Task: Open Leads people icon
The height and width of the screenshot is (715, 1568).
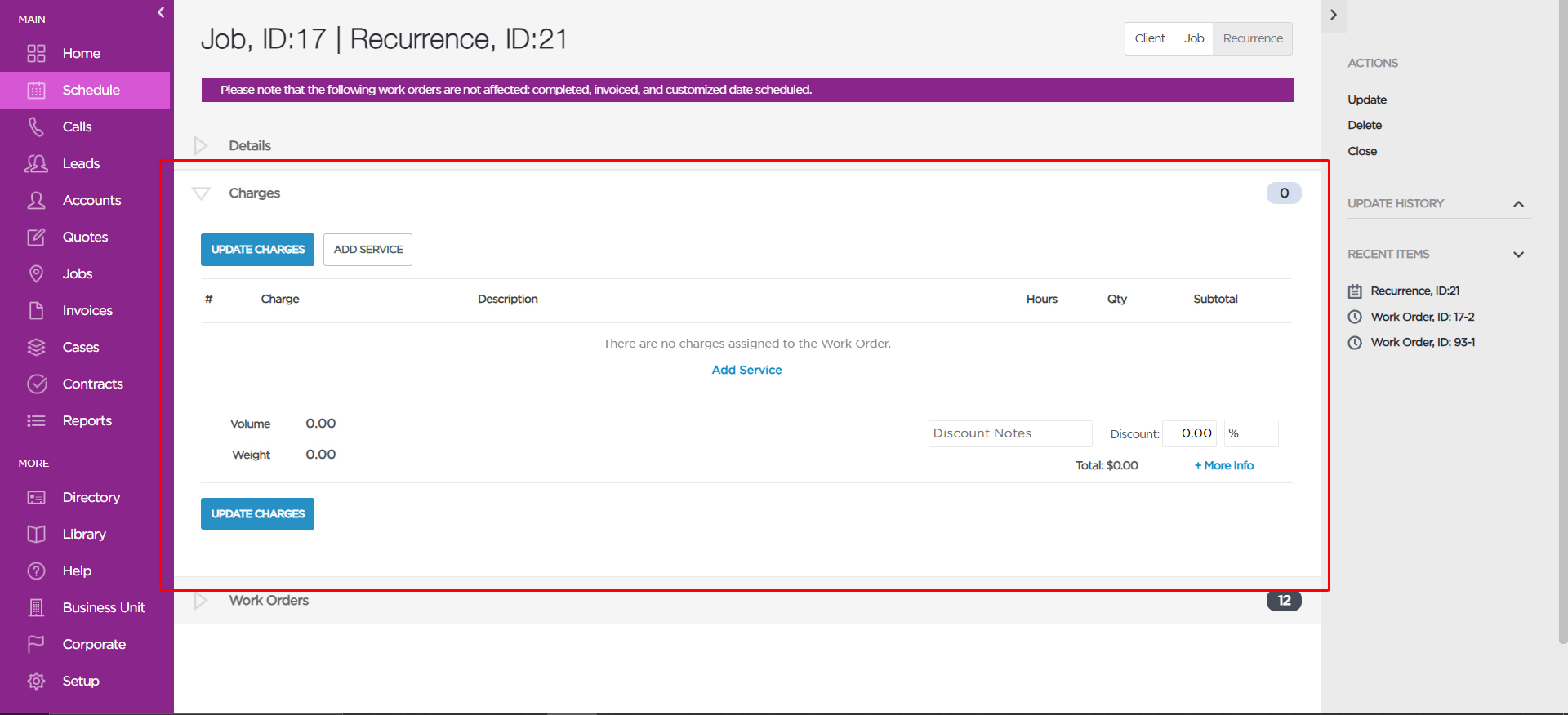Action: 36,163
